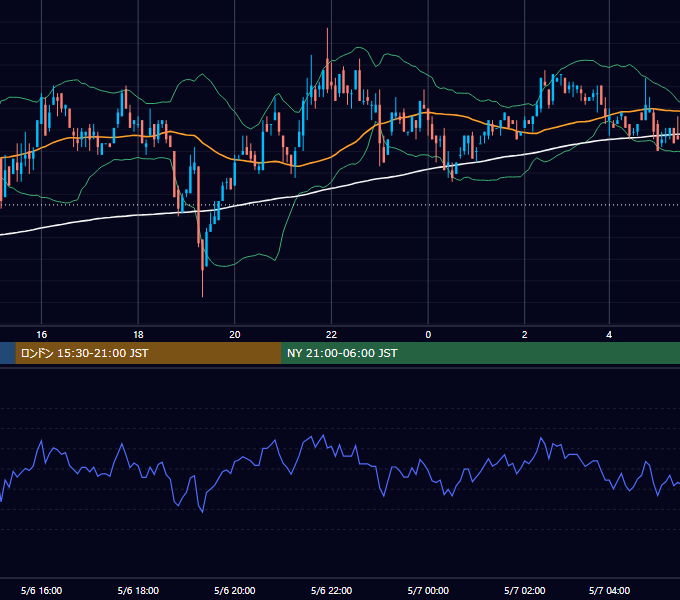This screenshot has height=600, width=680.
Task: Click the 2 hour label on price chart axis
Action: pos(524,335)
